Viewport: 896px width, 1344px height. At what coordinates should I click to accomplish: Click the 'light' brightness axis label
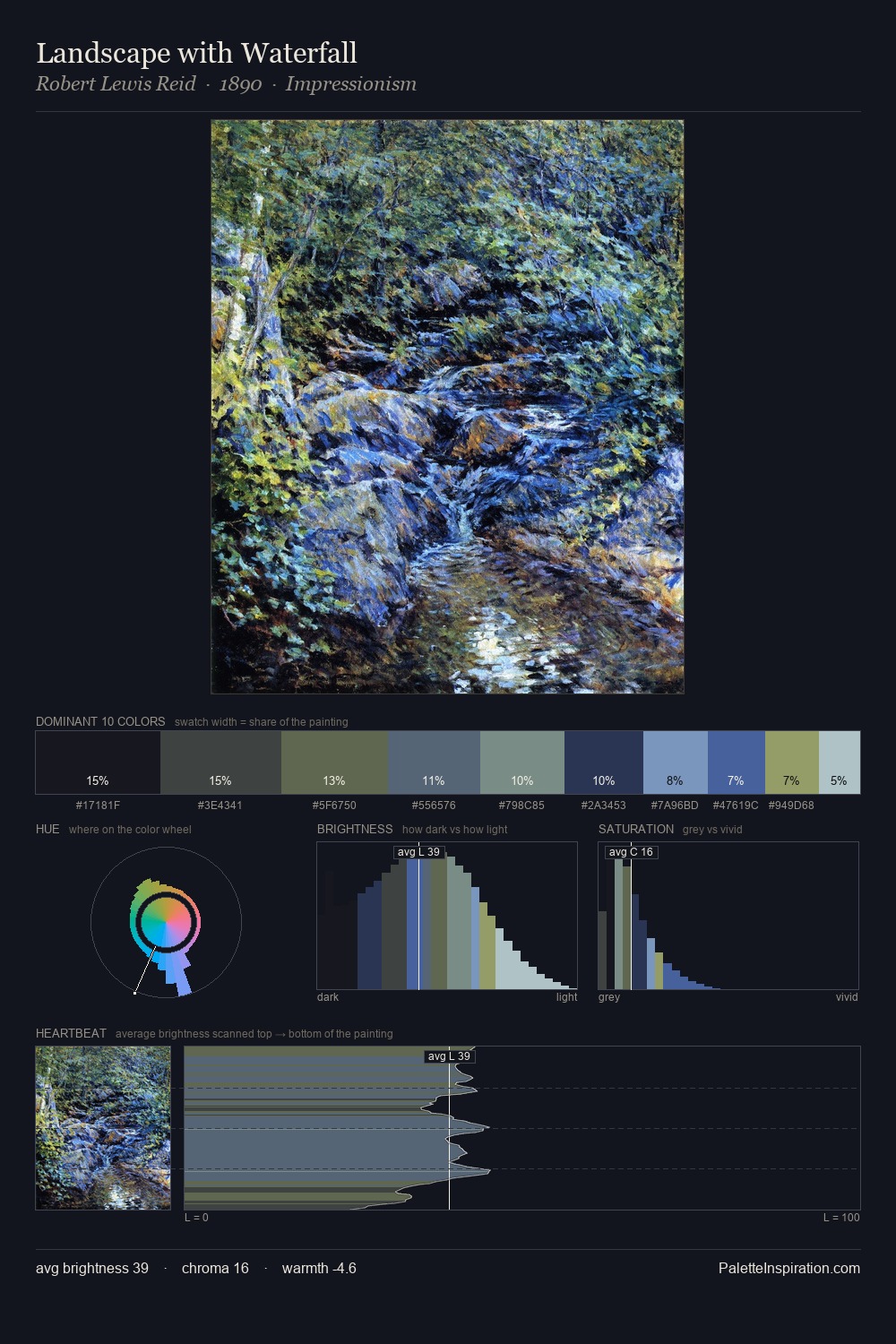[x=566, y=997]
